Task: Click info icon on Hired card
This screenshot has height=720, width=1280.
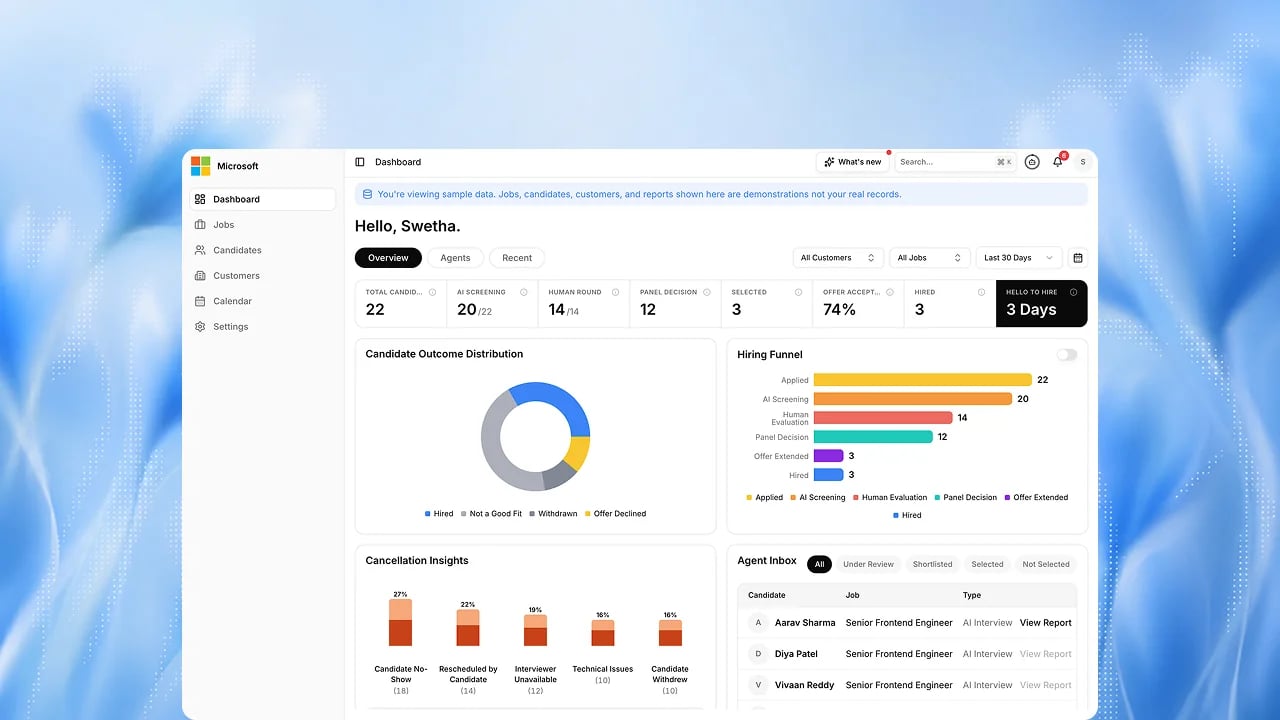Action: (981, 292)
